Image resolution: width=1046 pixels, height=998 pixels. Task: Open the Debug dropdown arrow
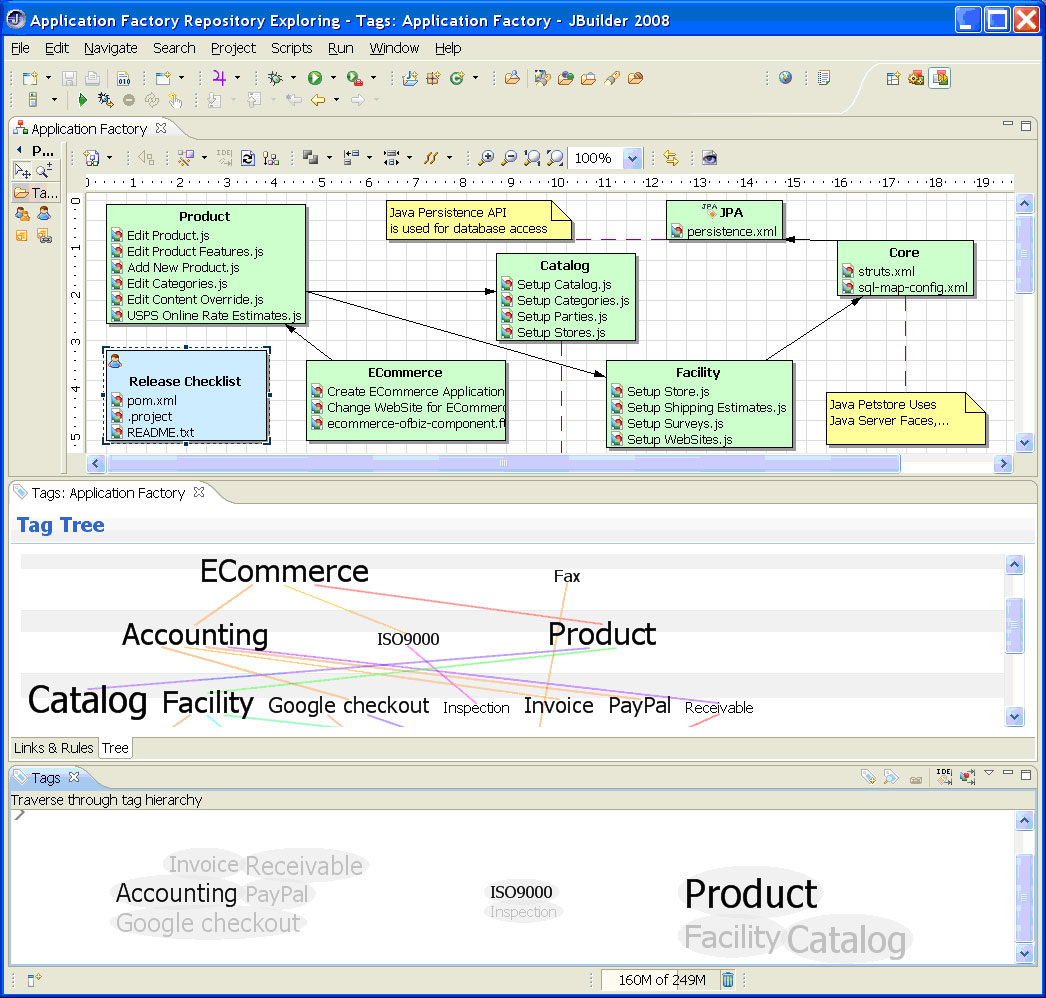tap(293, 78)
